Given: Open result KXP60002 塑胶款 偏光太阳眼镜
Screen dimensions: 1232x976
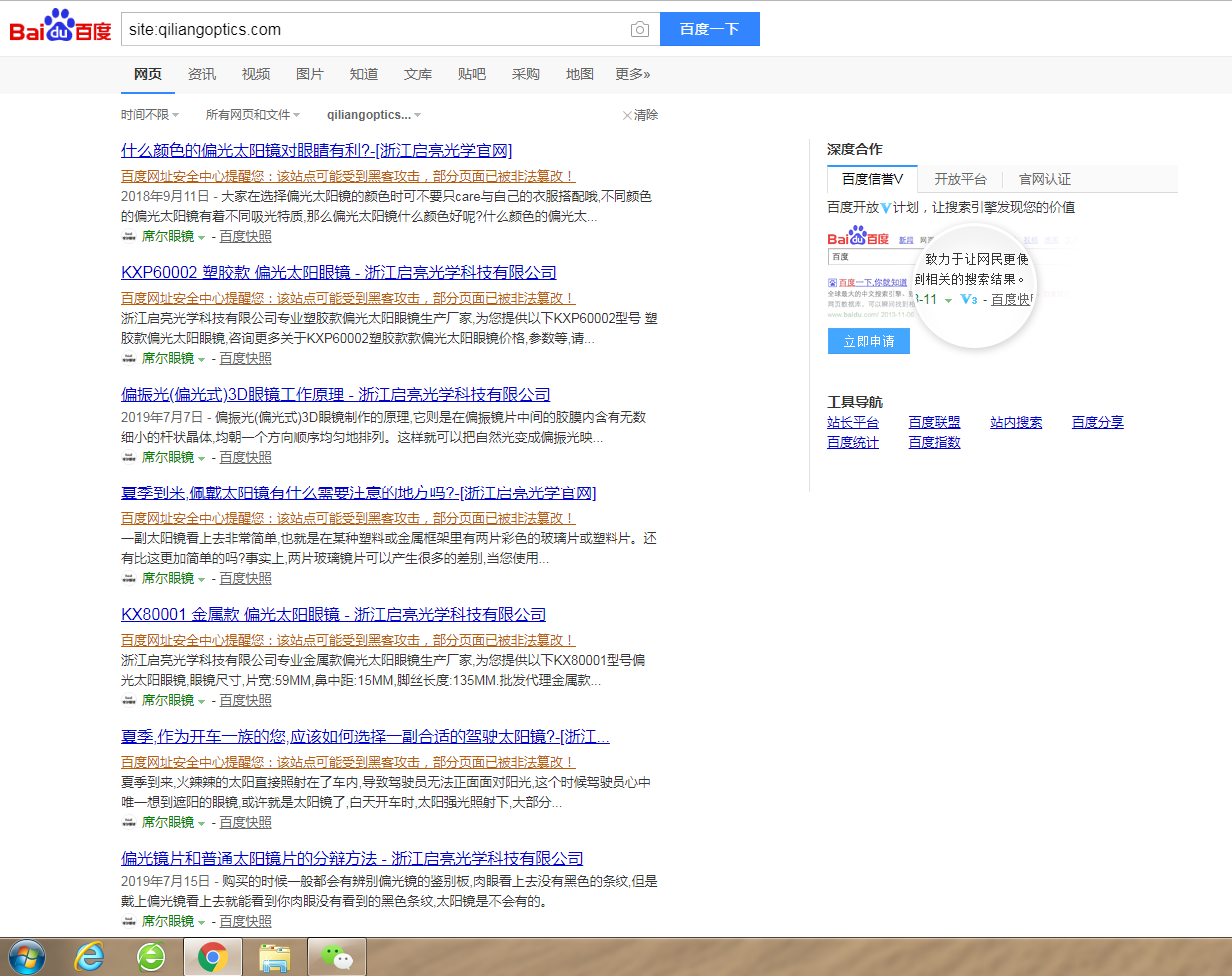Looking at the screenshot, I should click(x=339, y=273).
